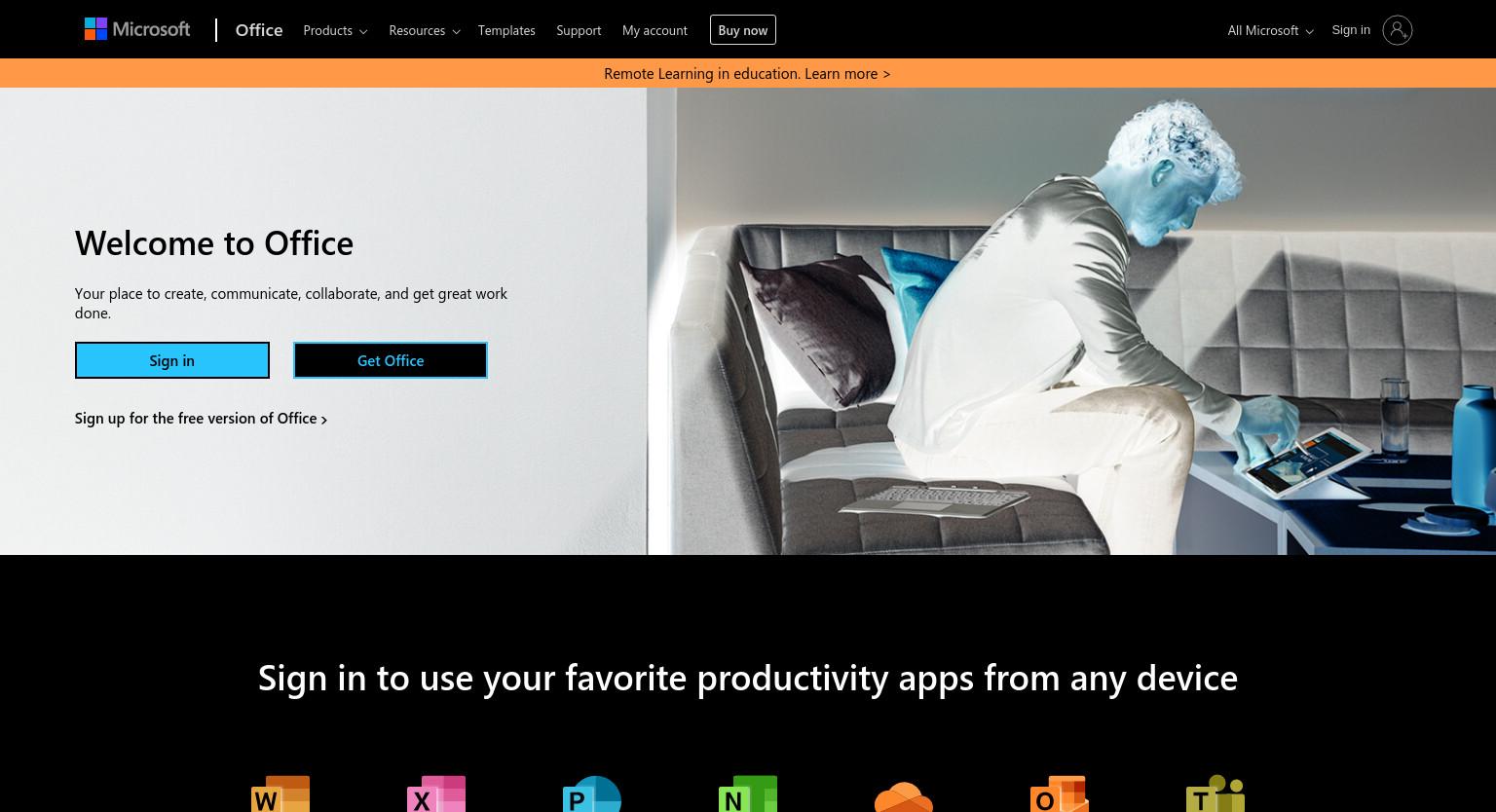Image resolution: width=1496 pixels, height=812 pixels.
Task: Open the OneDrive cloud icon
Action: click(x=904, y=796)
